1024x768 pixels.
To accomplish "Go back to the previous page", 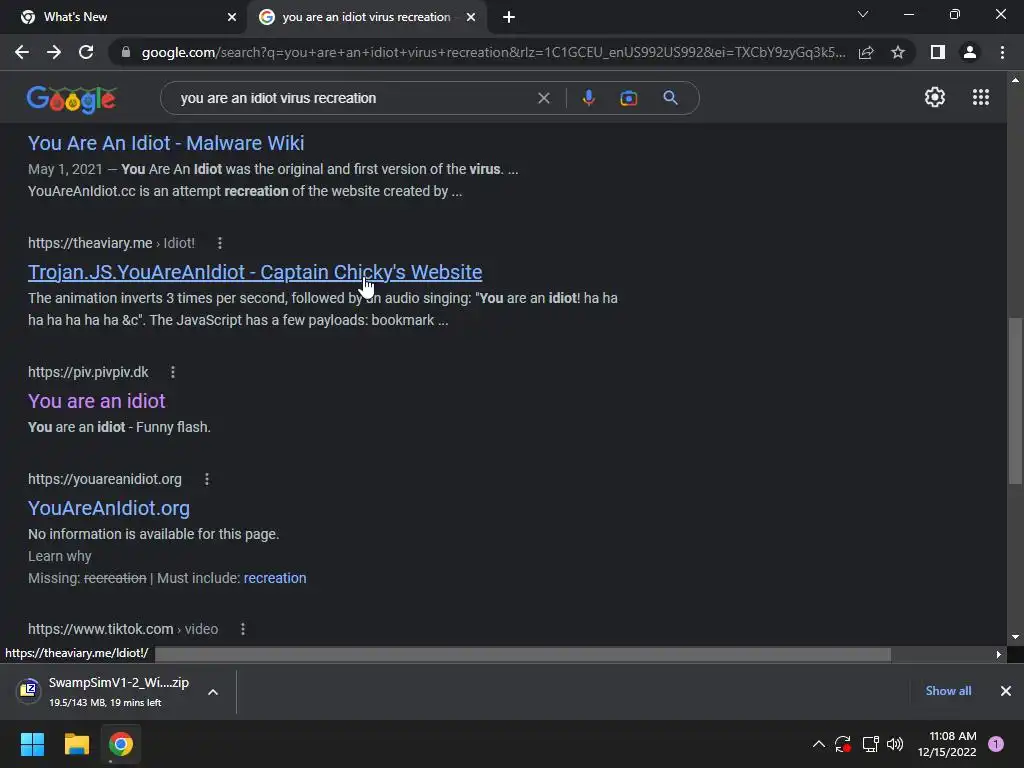I will (22, 52).
